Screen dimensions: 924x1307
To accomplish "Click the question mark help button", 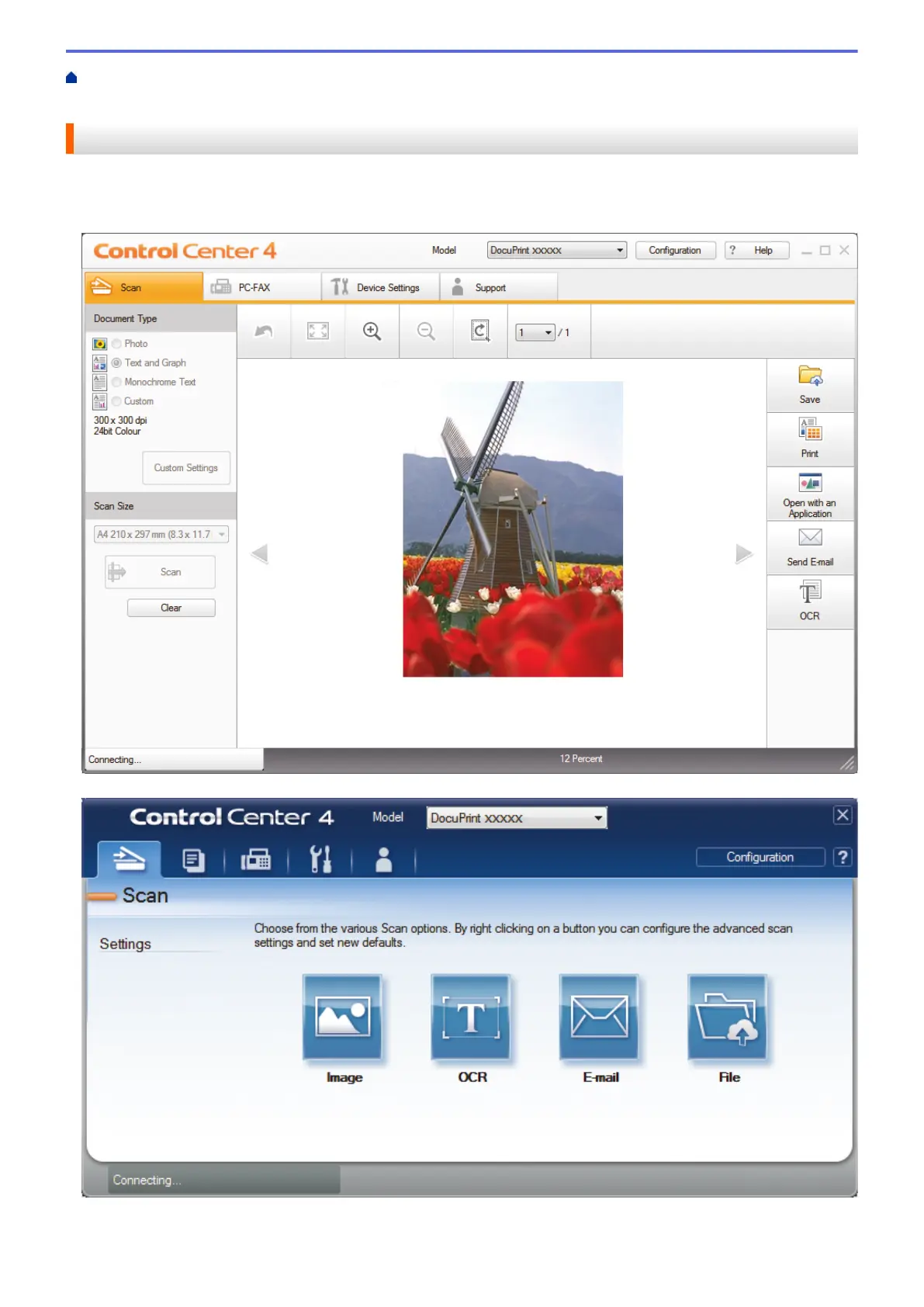I will [843, 857].
